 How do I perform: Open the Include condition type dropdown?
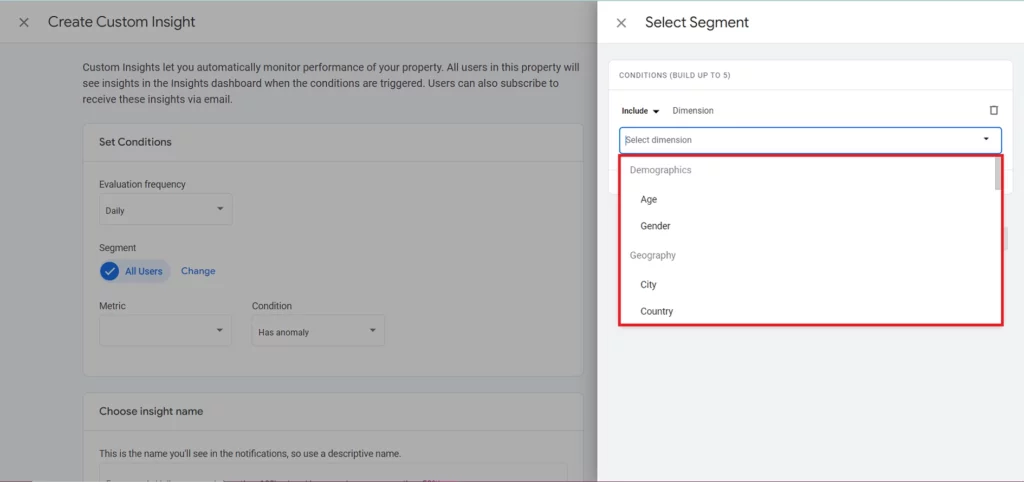pos(640,111)
